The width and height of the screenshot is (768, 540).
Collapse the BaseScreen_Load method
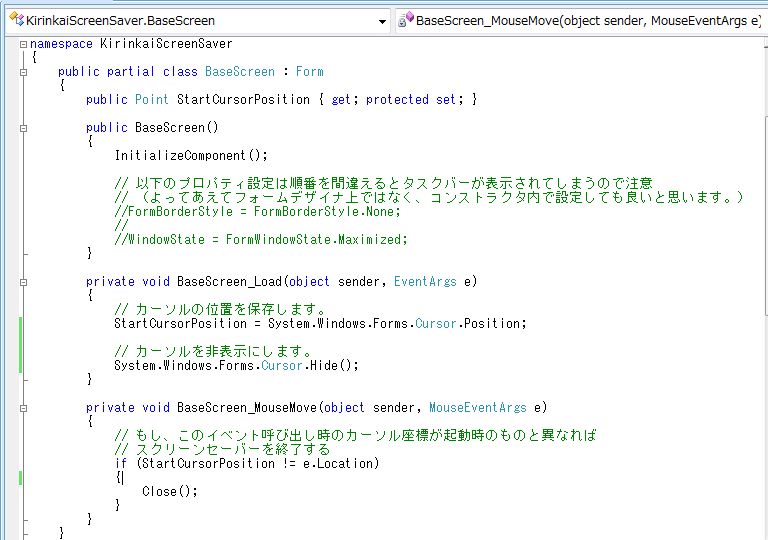(23, 282)
